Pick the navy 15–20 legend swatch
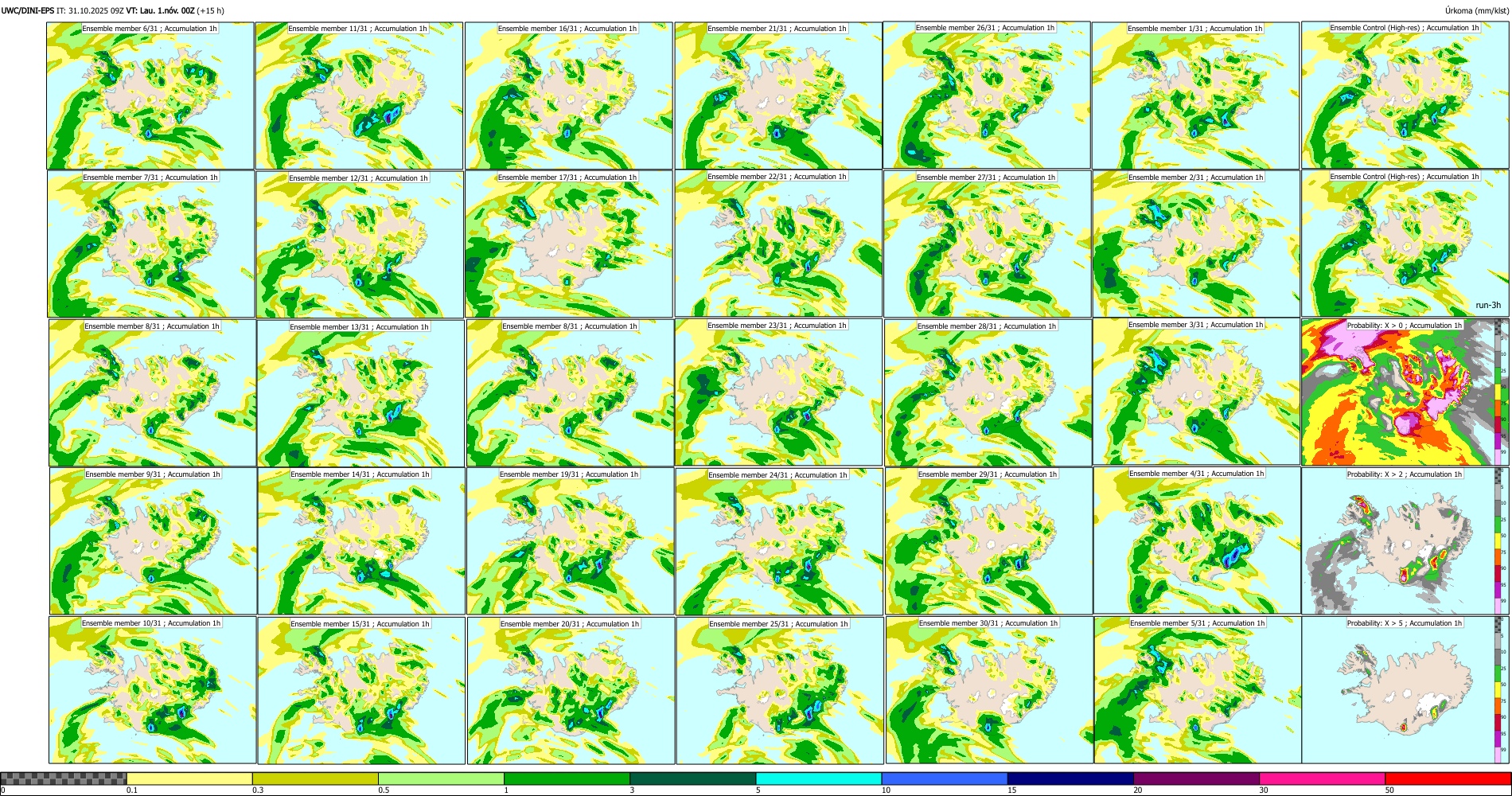 click(x=1070, y=778)
